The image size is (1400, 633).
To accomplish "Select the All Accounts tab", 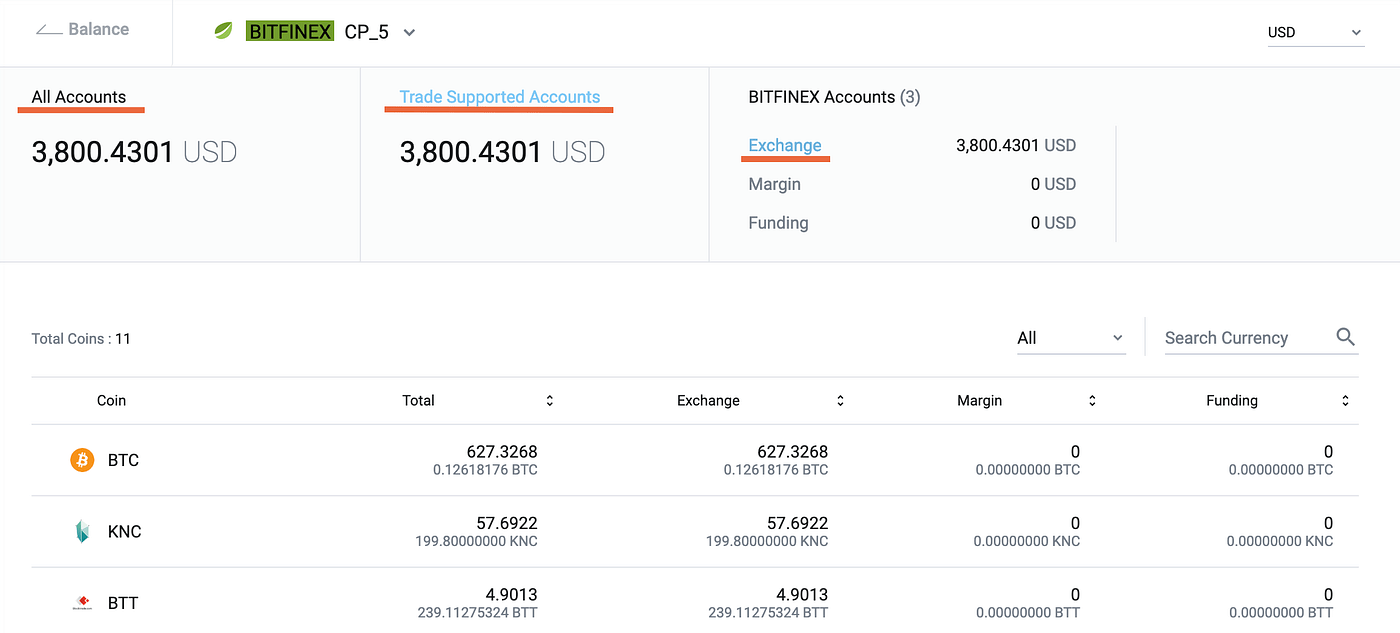I will click(x=79, y=97).
